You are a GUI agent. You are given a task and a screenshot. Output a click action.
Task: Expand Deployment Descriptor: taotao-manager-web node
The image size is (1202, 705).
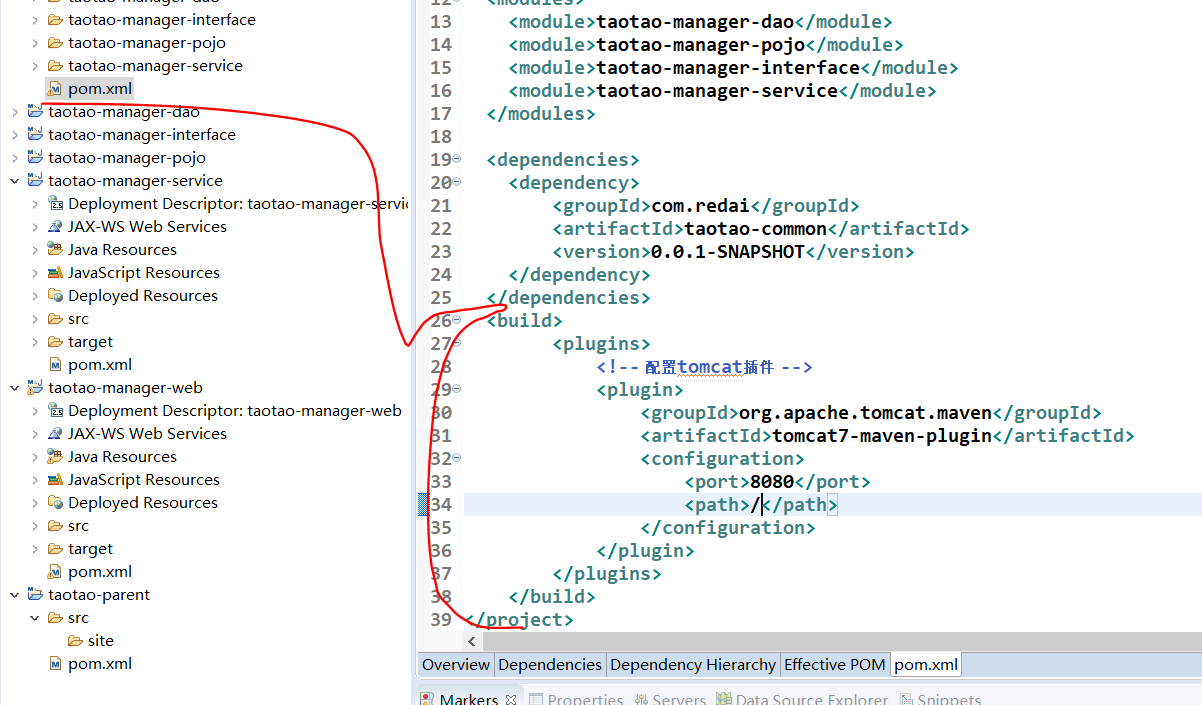click(34, 411)
